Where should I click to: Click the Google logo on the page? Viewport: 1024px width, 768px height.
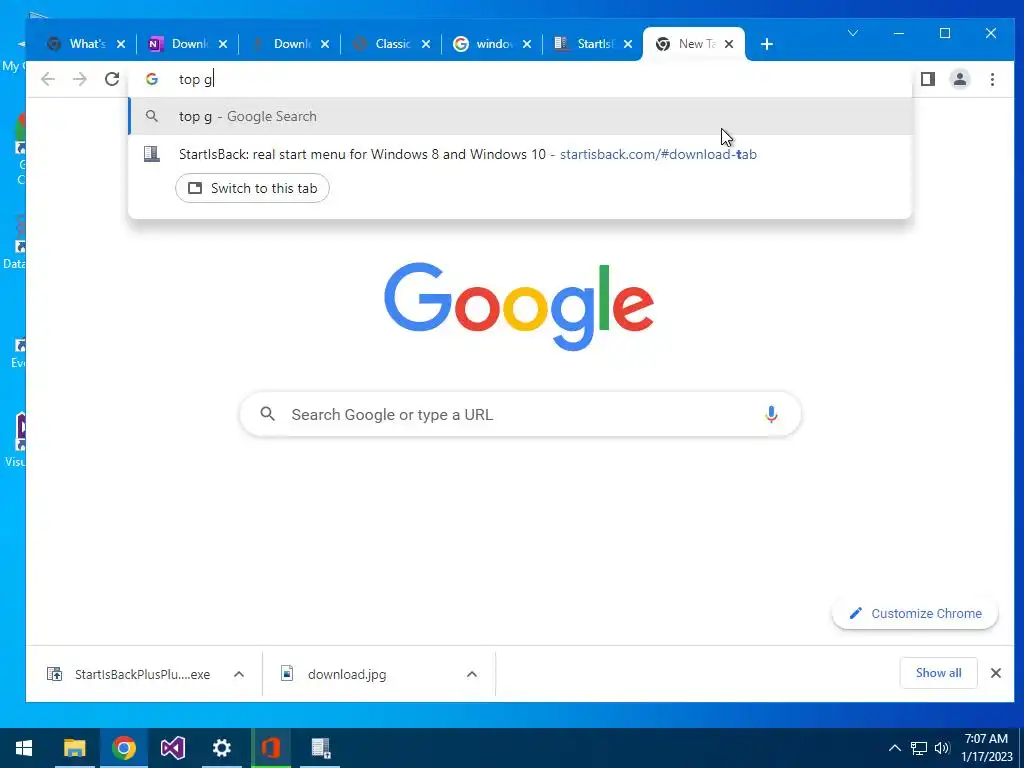(519, 306)
